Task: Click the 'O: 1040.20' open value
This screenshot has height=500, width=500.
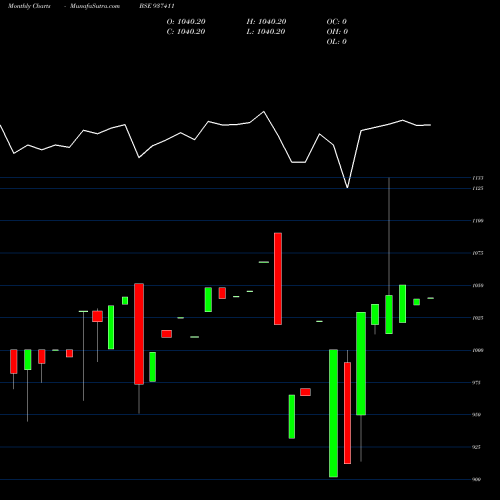Action: coord(186,22)
